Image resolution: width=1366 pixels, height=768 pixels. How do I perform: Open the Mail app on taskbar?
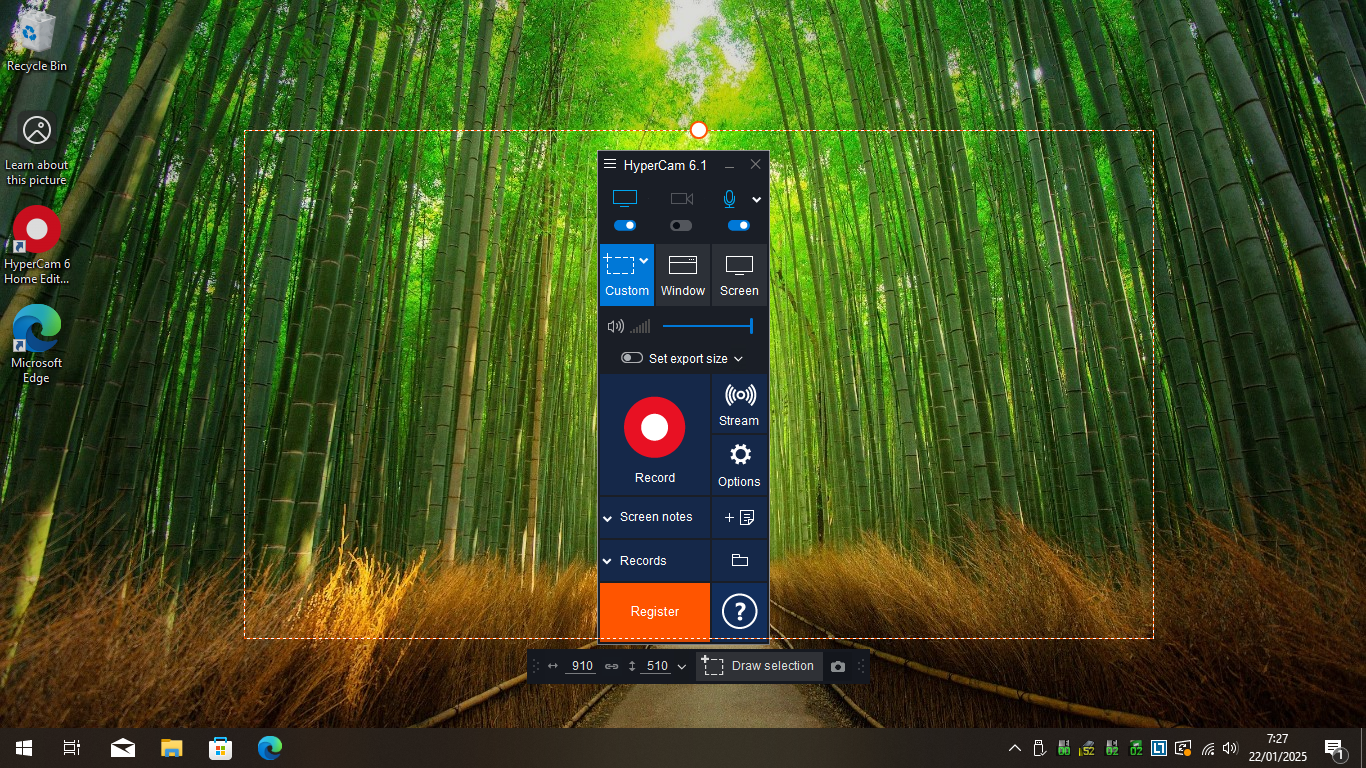(123, 748)
